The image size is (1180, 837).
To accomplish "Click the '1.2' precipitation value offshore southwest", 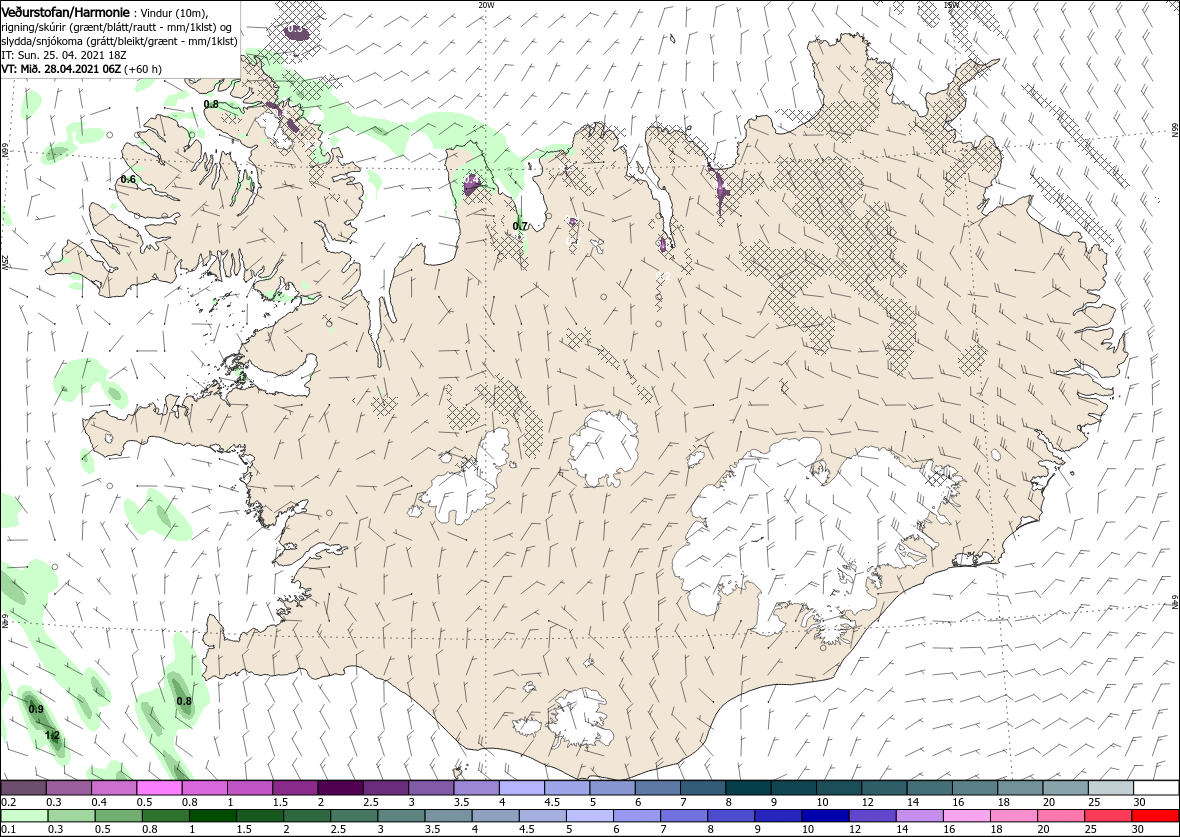I will (52, 735).
